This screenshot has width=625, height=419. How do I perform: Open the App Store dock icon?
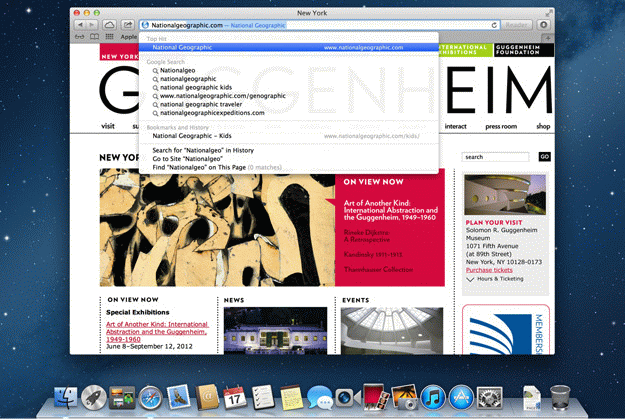click(461, 397)
